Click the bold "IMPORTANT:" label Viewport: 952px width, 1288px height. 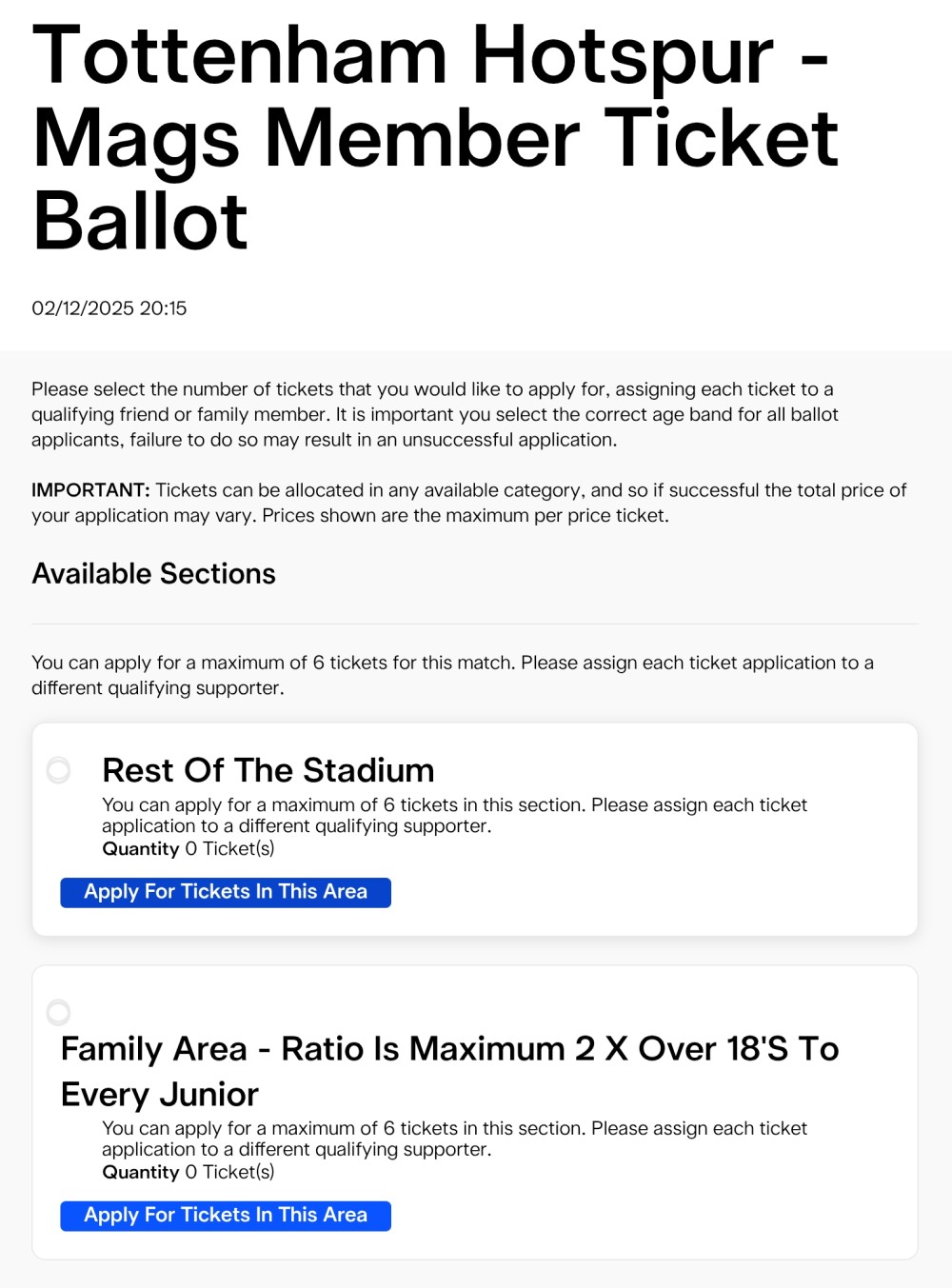[x=90, y=490]
